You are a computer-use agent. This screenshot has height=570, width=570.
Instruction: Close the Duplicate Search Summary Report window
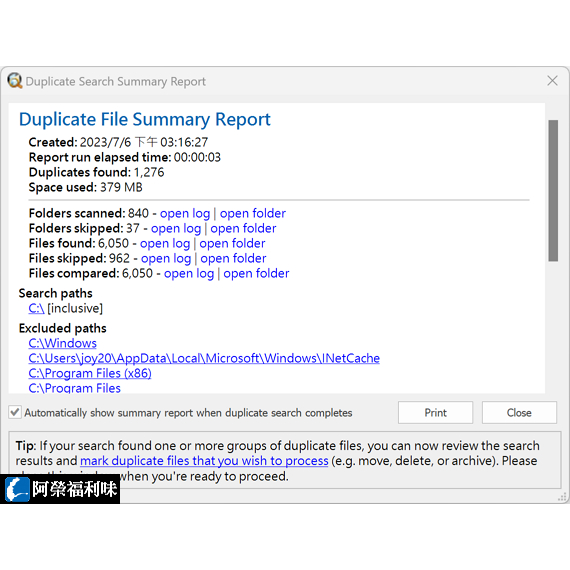[552, 81]
